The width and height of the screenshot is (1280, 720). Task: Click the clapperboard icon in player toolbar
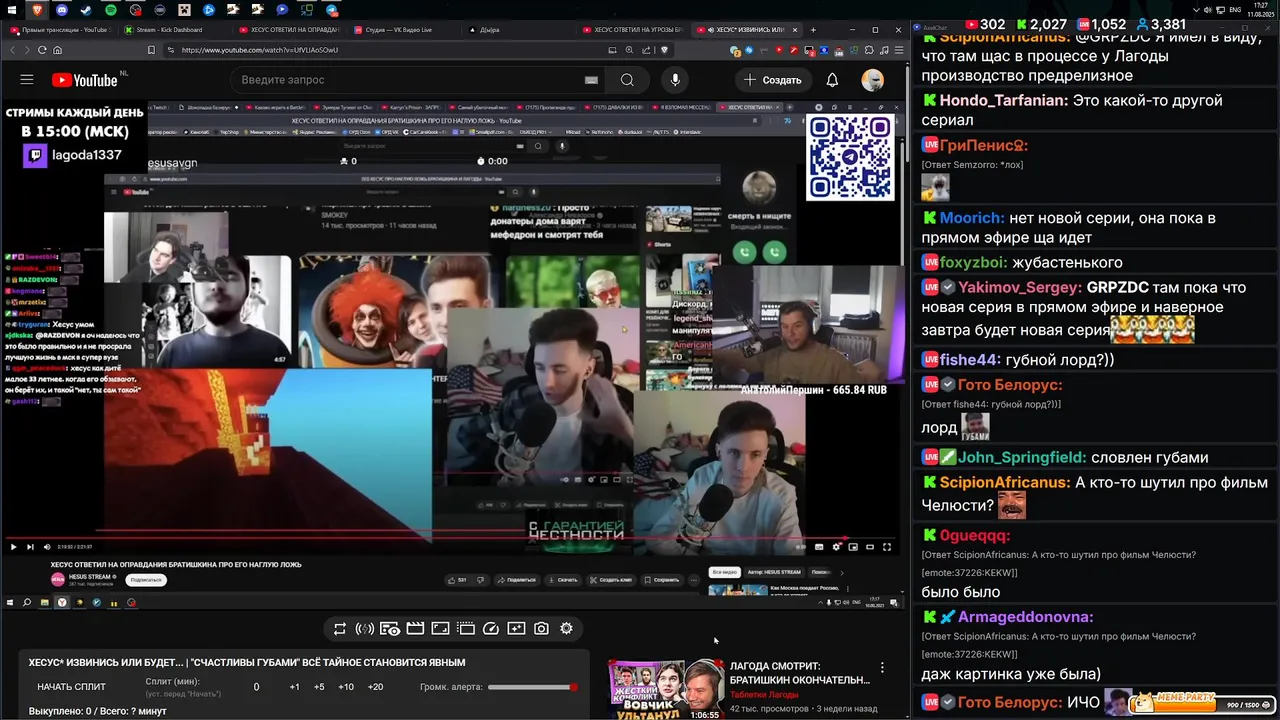tap(415, 629)
